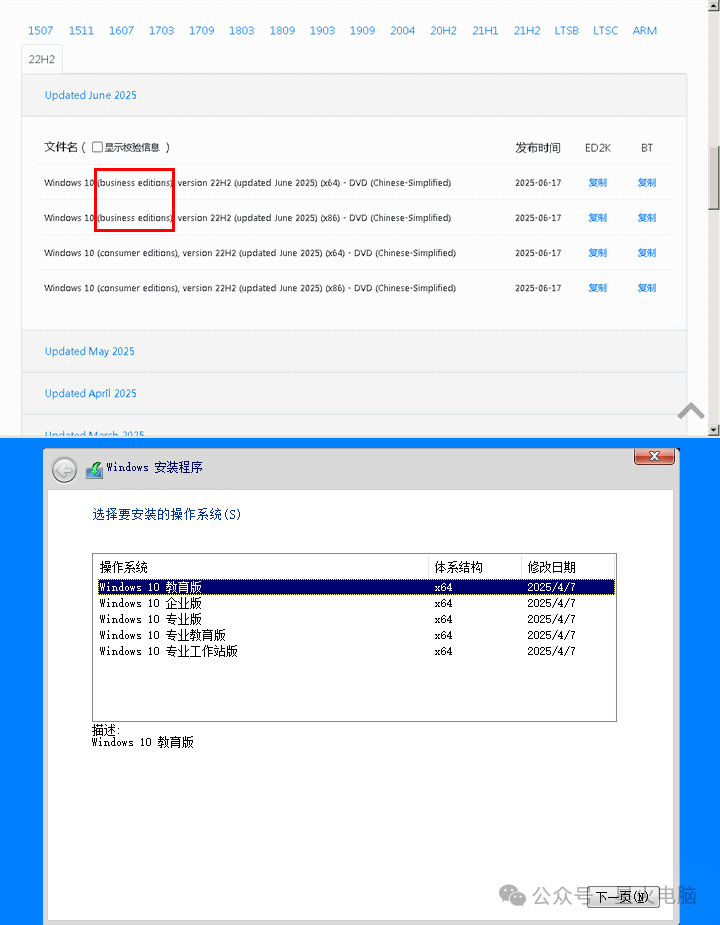The image size is (720, 925).
Task: Open the 21H2 version tab
Action: [x=527, y=31]
